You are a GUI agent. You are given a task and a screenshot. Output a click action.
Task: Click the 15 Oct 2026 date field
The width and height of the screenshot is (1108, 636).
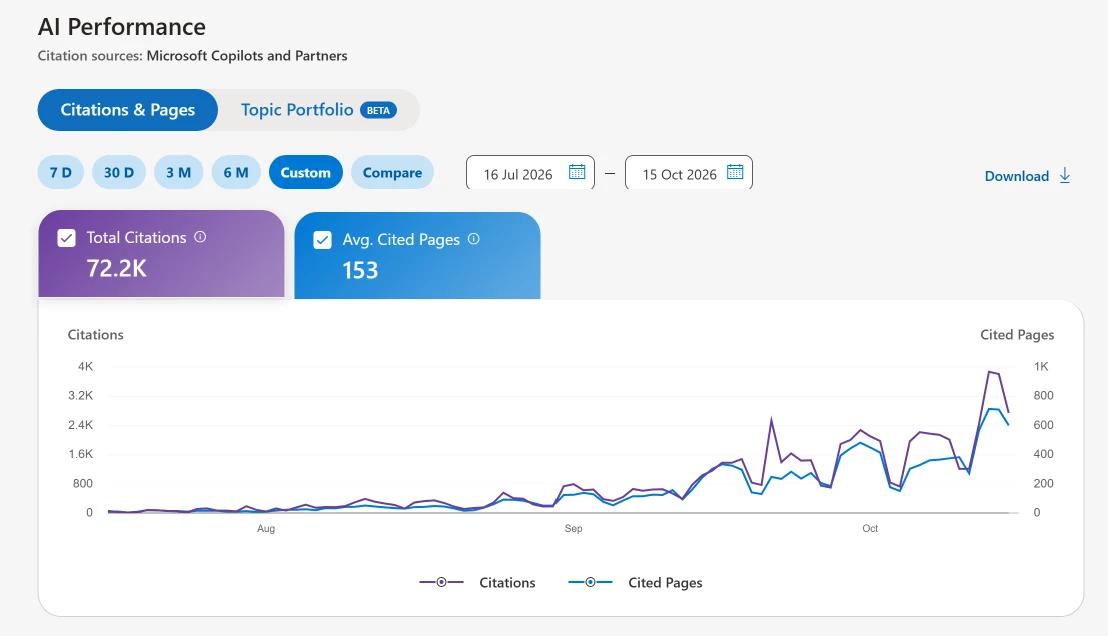pos(689,172)
